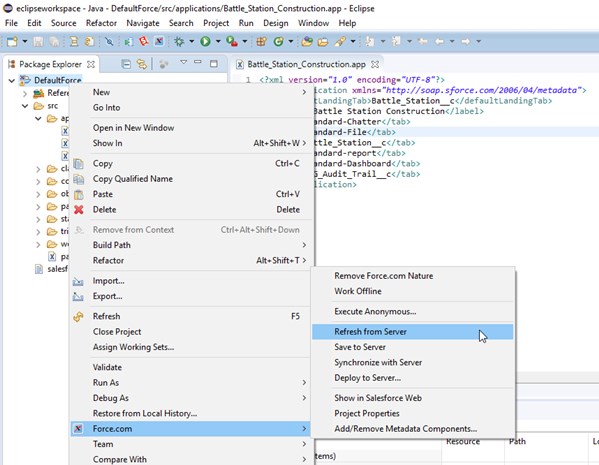The height and width of the screenshot is (465, 599).
Task: Choose Show in Salesforce Web
Action: coord(413,398)
